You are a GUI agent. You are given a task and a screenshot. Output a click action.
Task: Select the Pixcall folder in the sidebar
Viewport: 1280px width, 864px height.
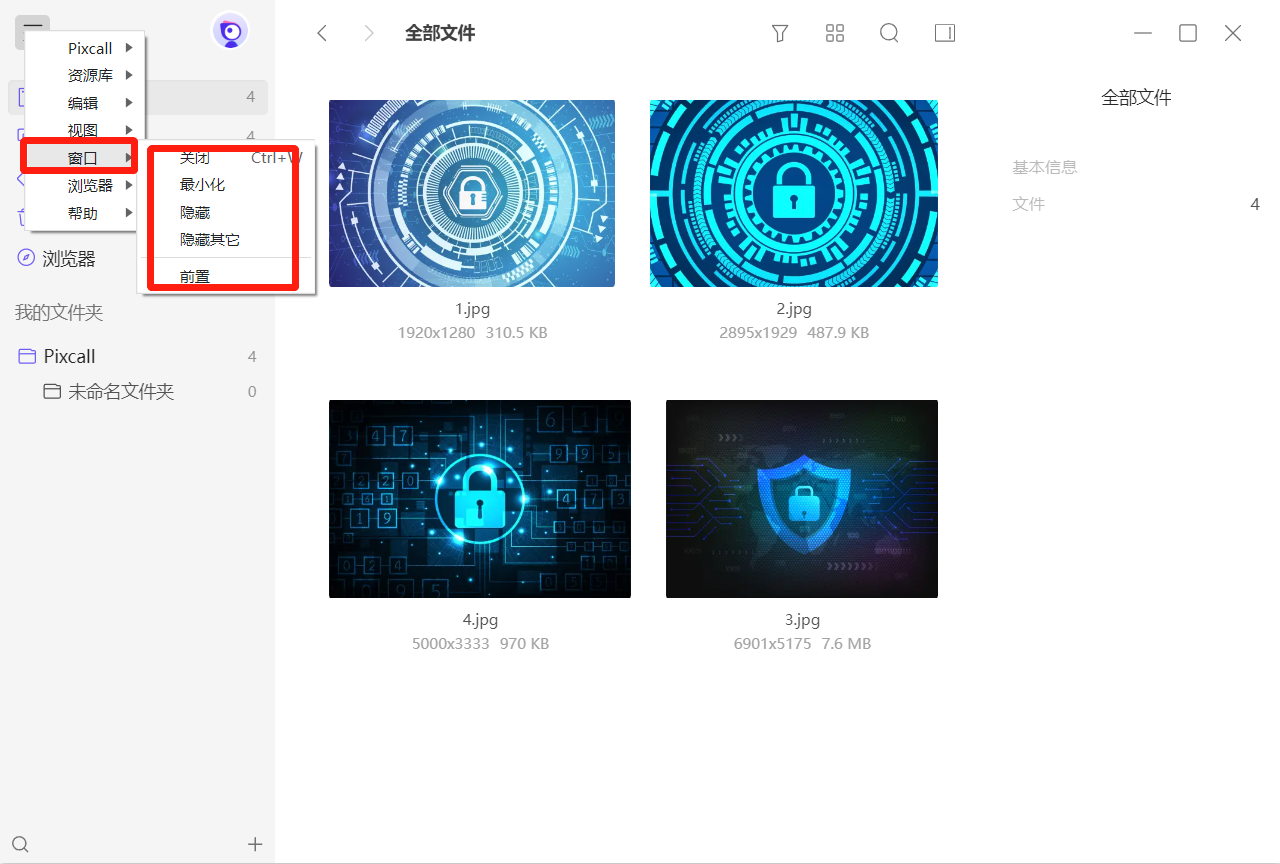[138, 356]
